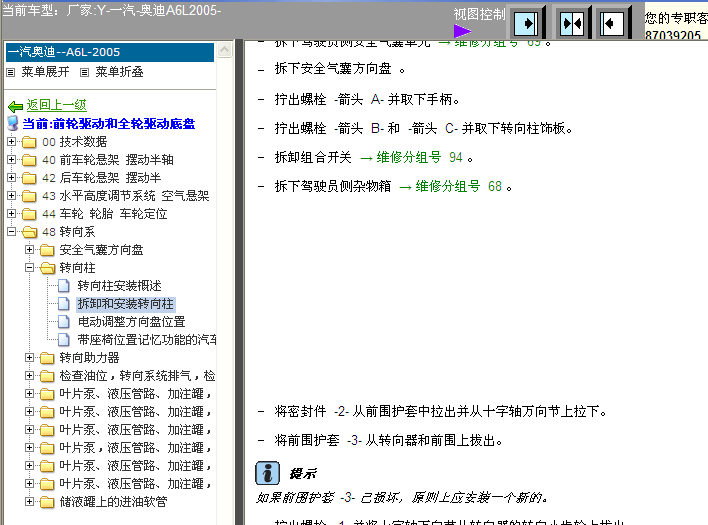Viewport: 708px width, 525px height.
Task: Click 返回上一级 link
Action: click(x=56, y=105)
